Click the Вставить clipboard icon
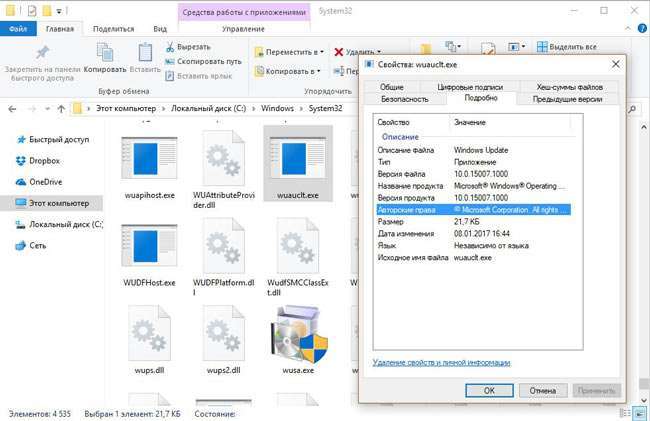Viewport: 650px width, 421px height. click(145, 52)
